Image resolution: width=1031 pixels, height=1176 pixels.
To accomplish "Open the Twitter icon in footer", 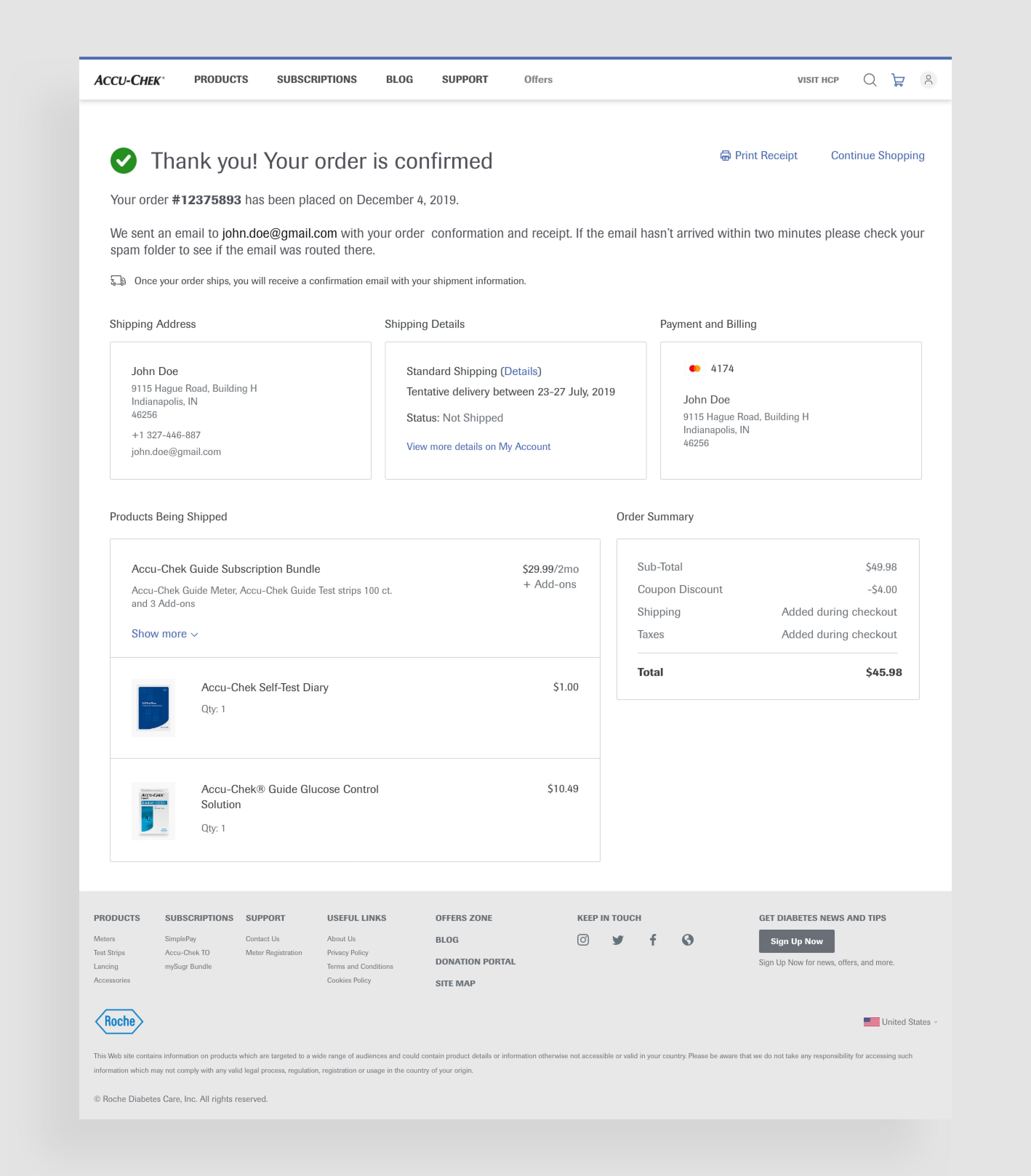I will click(x=618, y=940).
